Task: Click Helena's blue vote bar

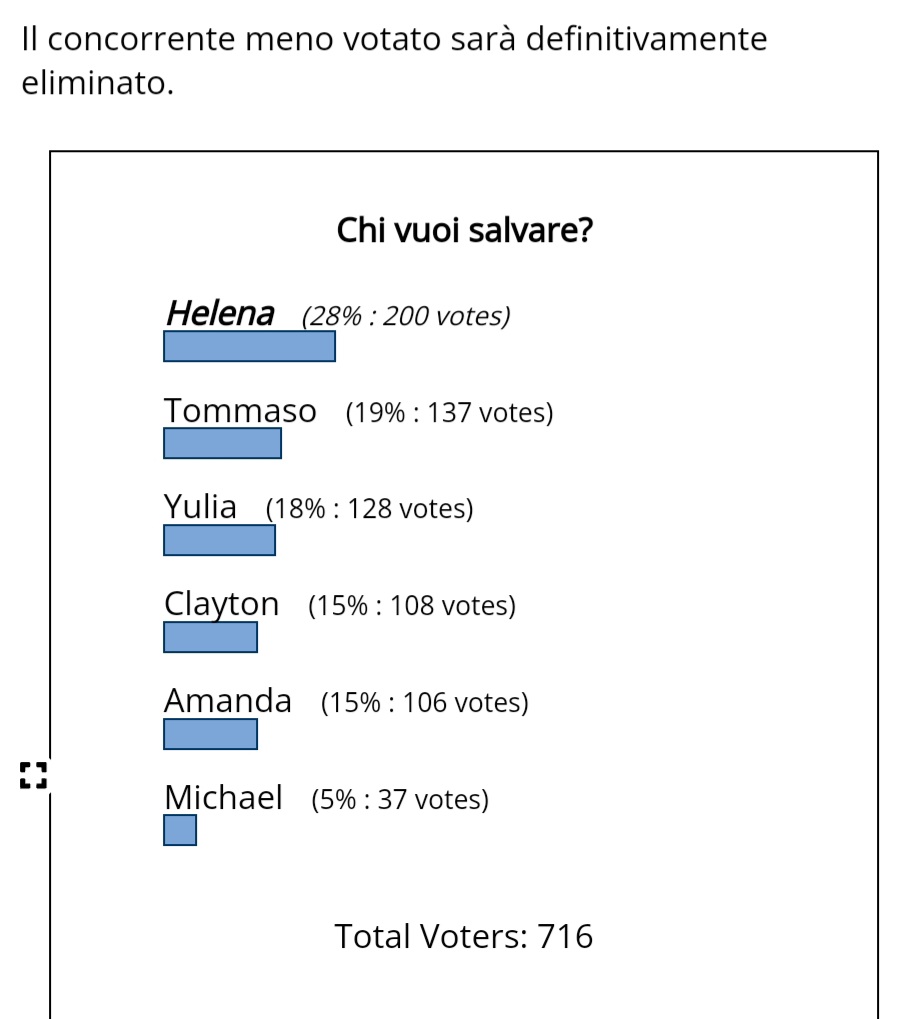Action: pyautogui.click(x=250, y=346)
